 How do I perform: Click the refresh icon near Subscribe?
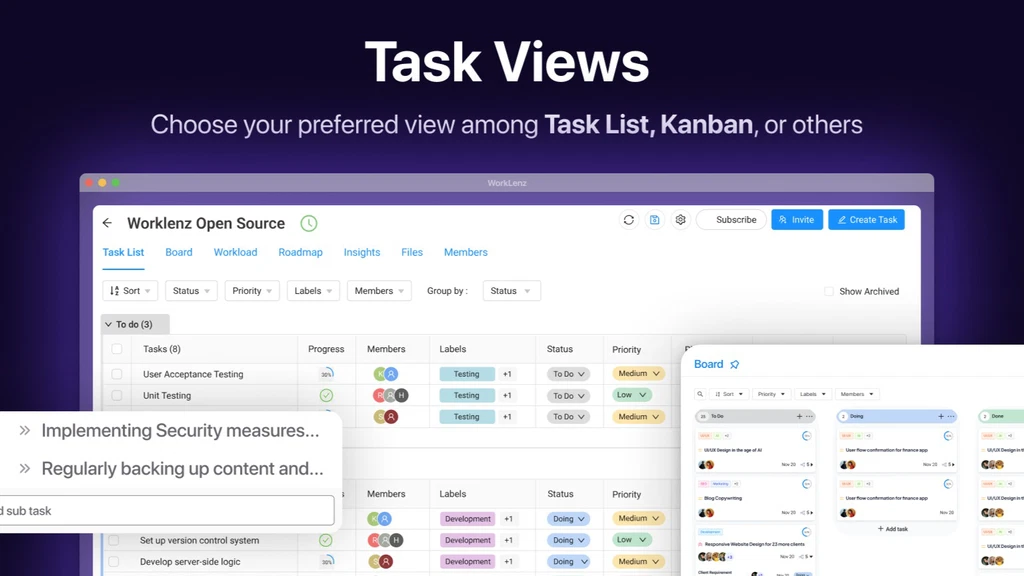pos(629,219)
